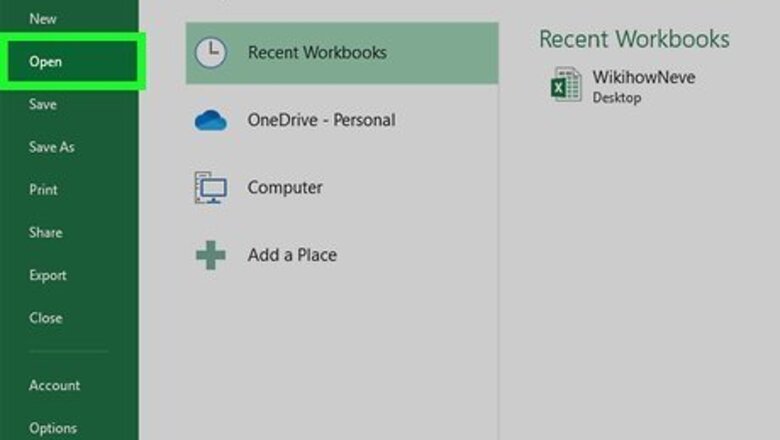Choose Save from the sidebar
The image size is (780, 440).
(43, 104)
